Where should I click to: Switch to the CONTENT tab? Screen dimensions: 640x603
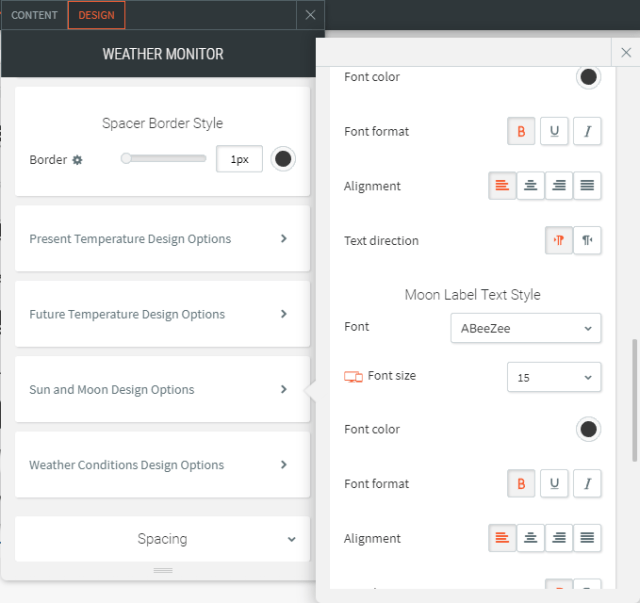34,15
